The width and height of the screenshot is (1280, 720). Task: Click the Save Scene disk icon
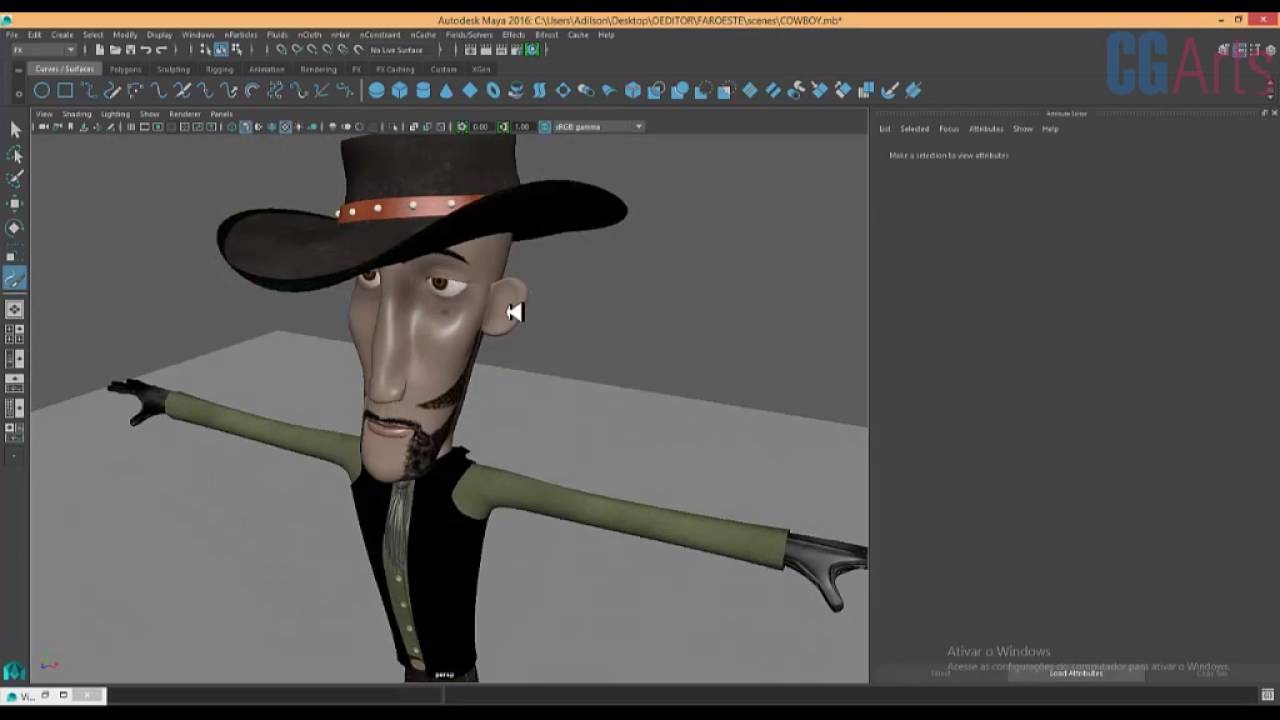pos(130,50)
